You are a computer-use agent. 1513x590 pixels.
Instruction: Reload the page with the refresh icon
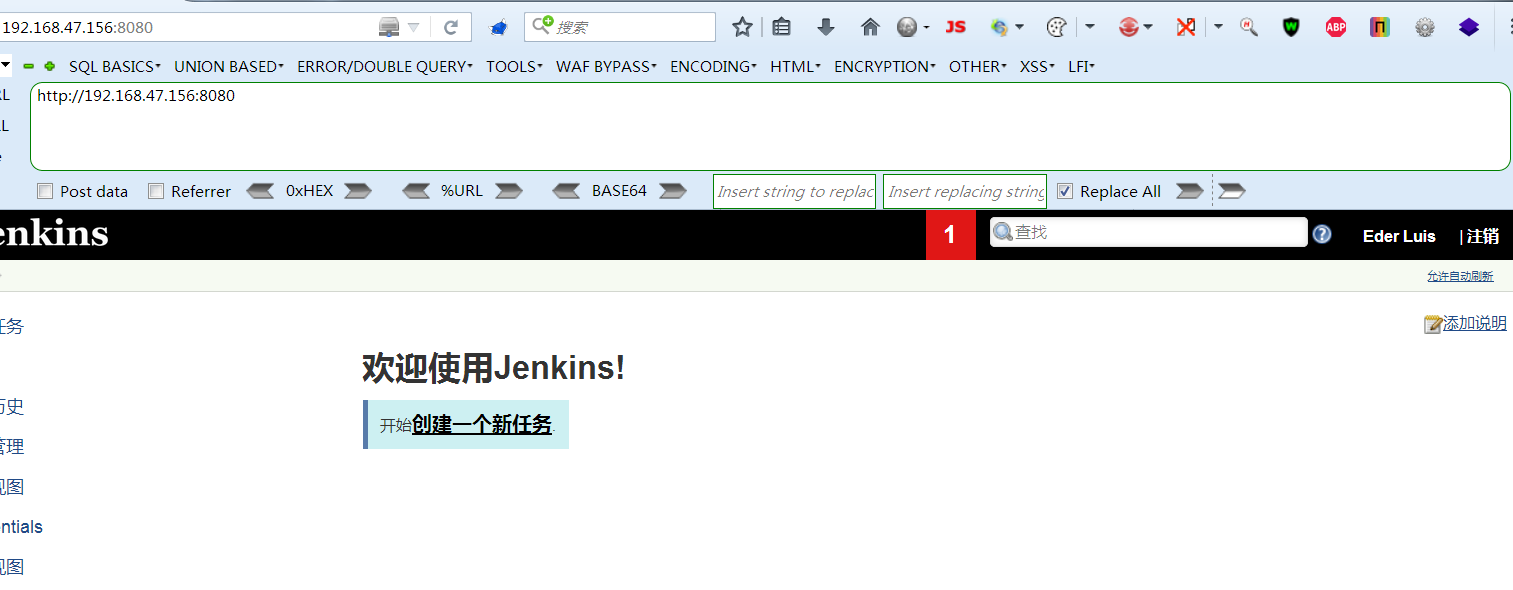451,27
